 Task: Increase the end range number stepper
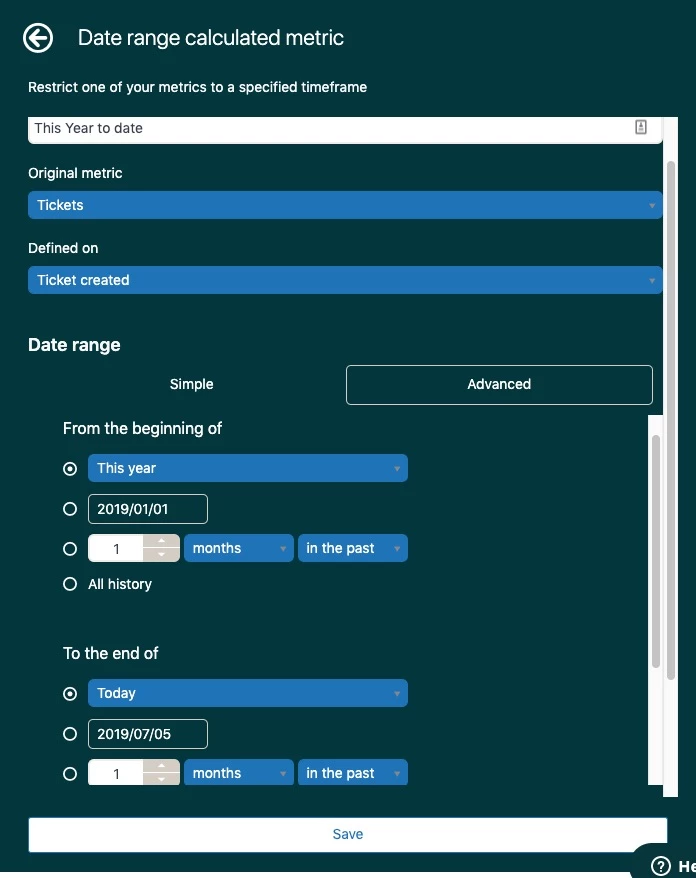tap(161, 766)
